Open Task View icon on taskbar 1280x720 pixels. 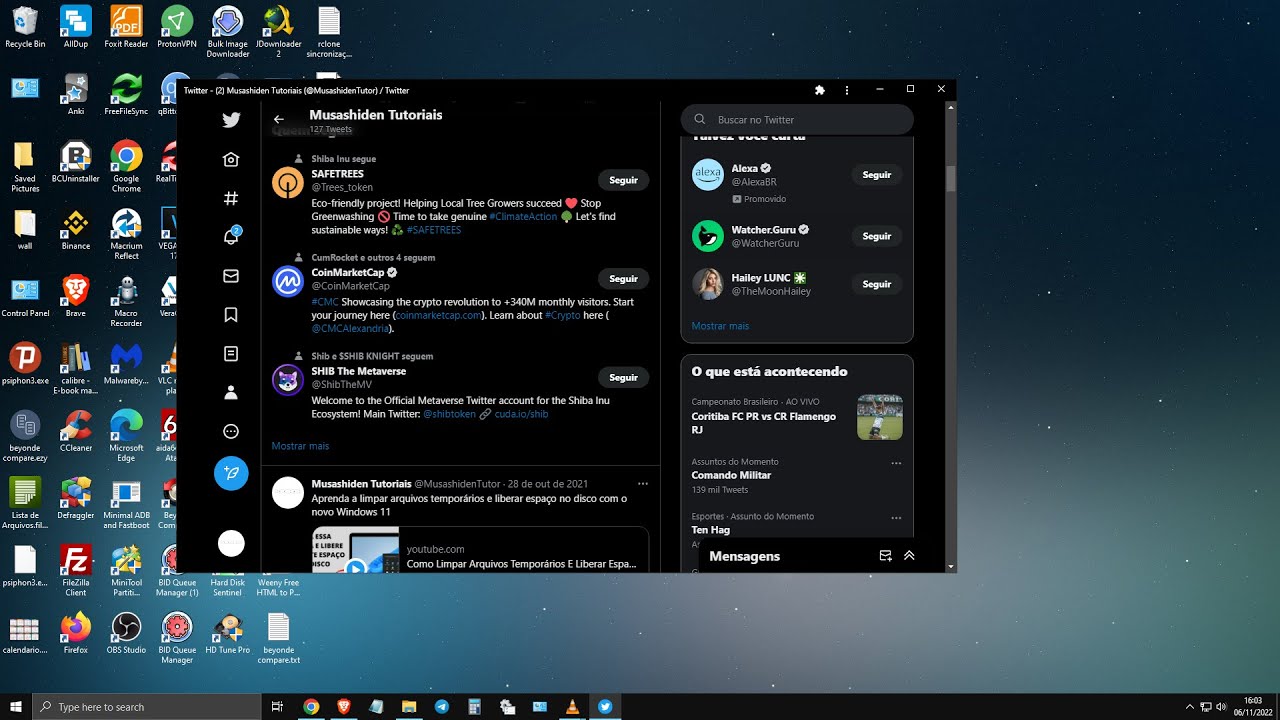[x=278, y=706]
